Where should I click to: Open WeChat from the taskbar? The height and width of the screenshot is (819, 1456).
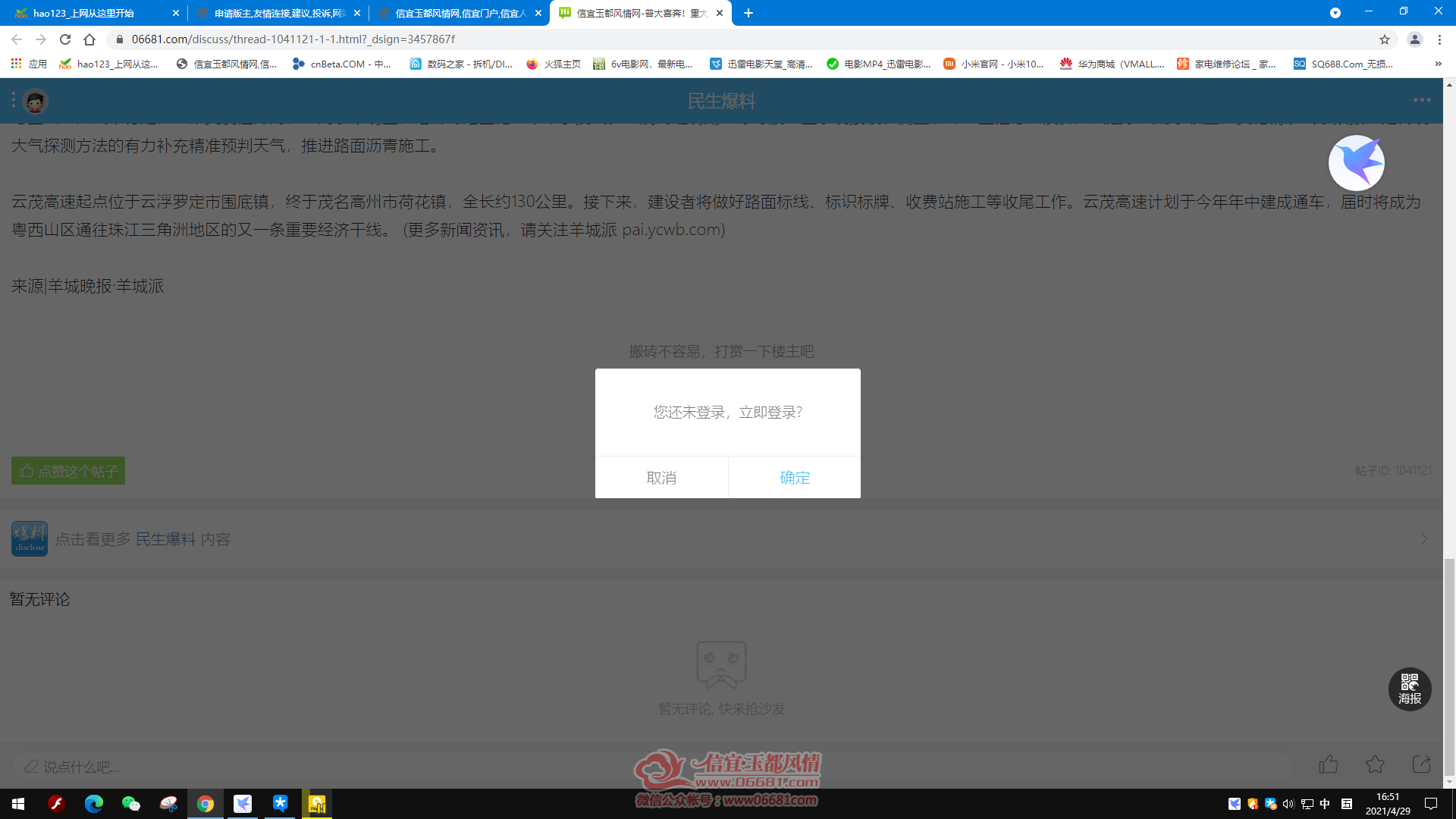pos(131,804)
